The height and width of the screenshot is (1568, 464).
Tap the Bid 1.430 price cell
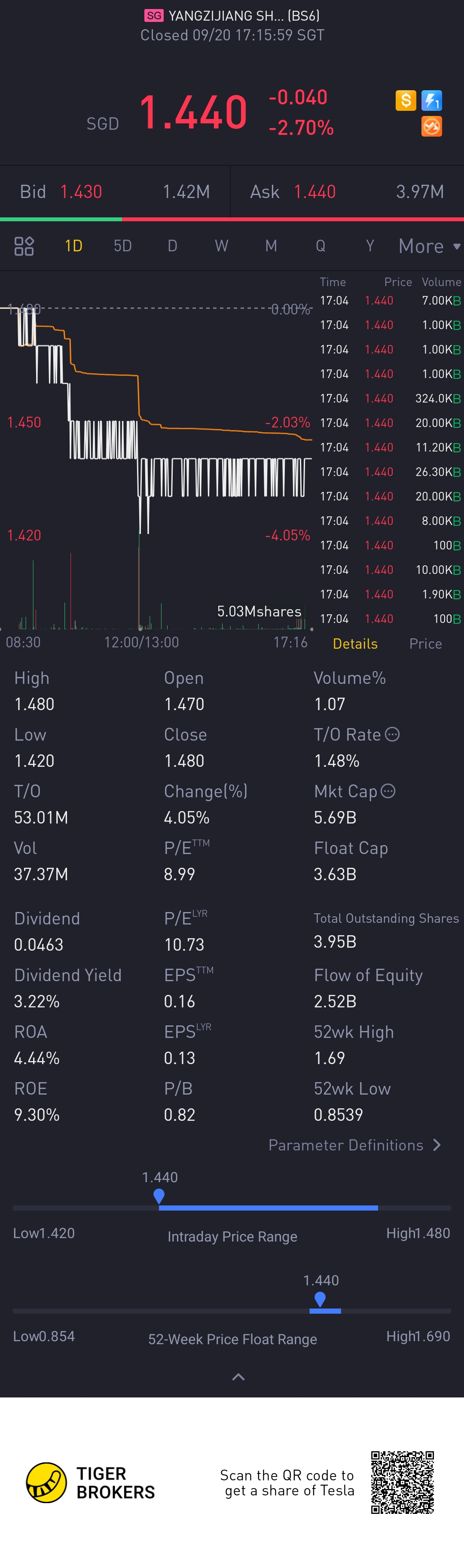pos(81,192)
